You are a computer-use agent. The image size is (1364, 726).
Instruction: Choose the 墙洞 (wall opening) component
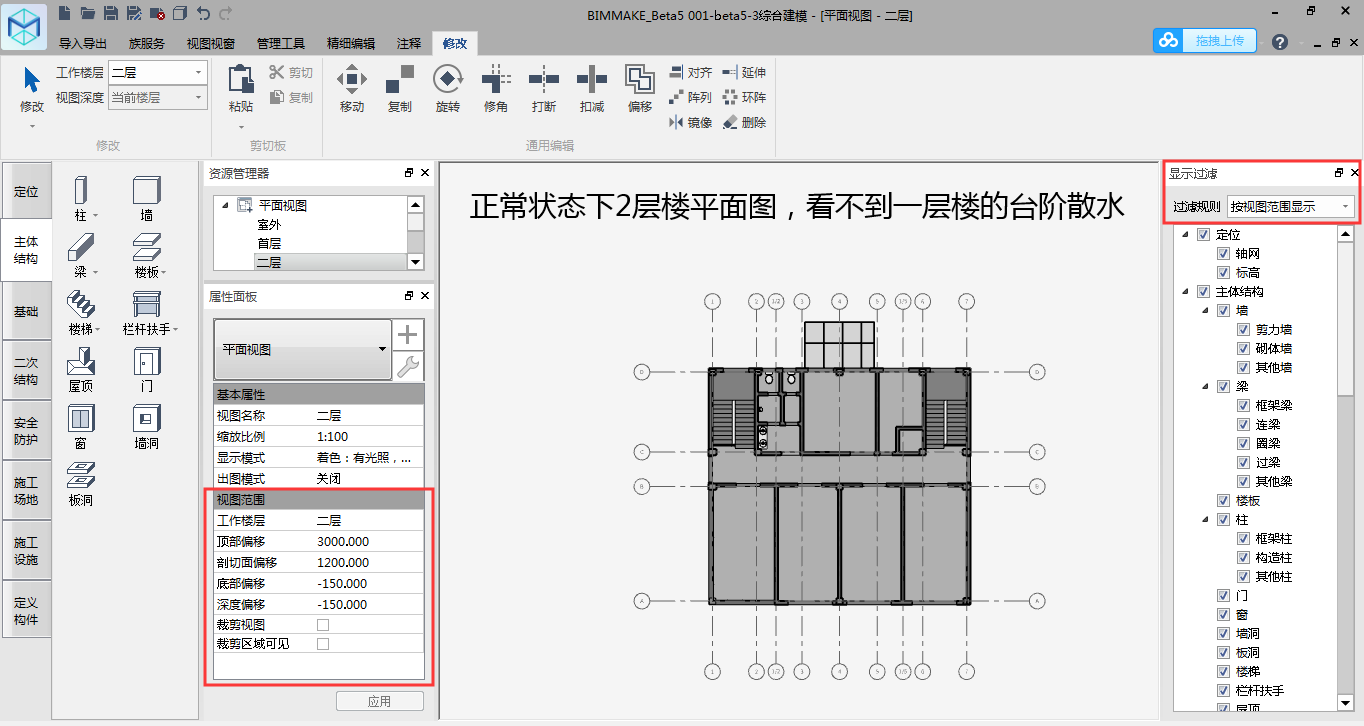(147, 426)
